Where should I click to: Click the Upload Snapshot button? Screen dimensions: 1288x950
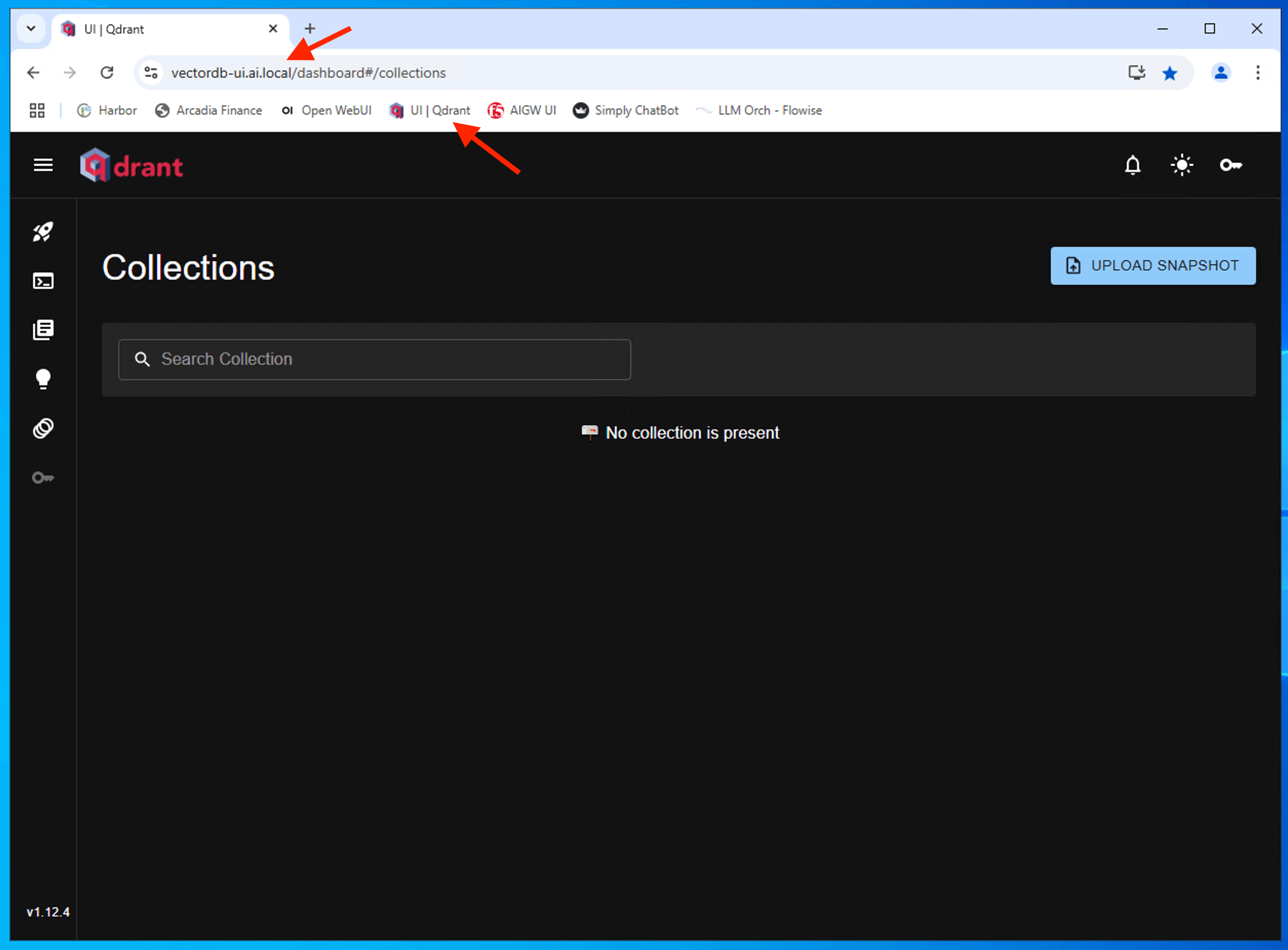[1153, 266]
